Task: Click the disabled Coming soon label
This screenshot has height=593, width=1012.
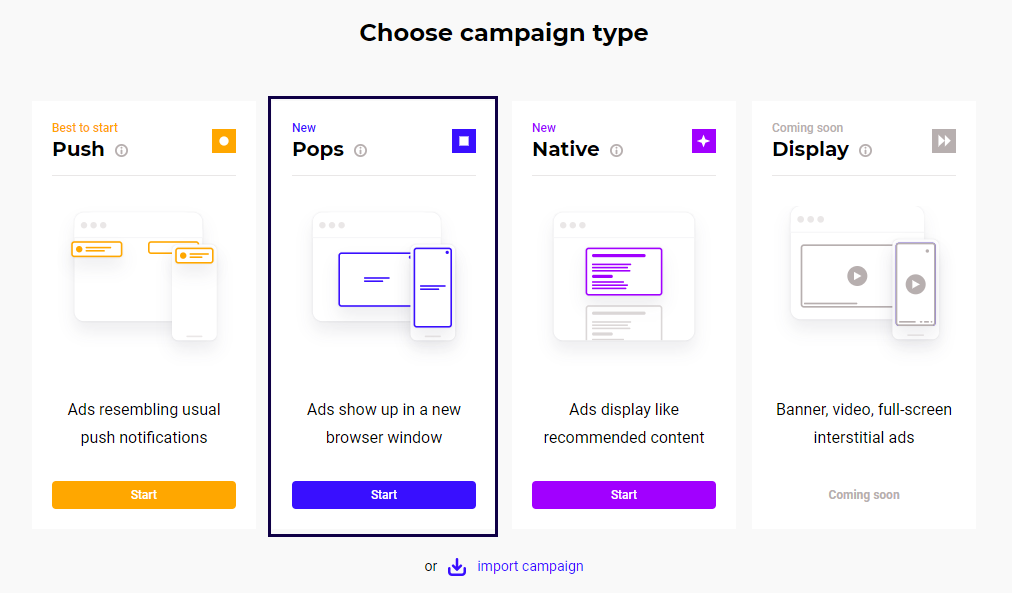Action: [x=864, y=495]
